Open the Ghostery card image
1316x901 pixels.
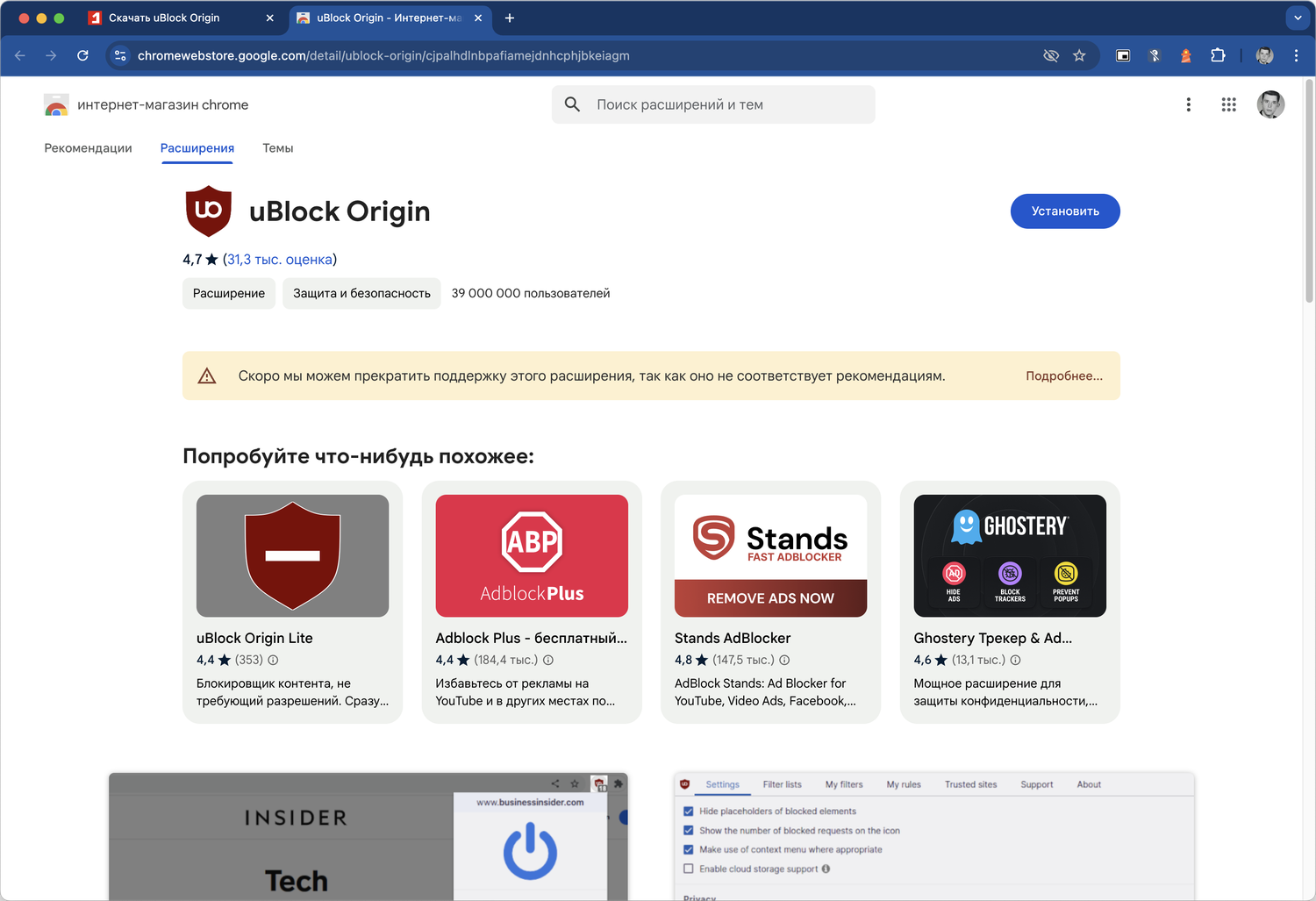tap(1010, 555)
